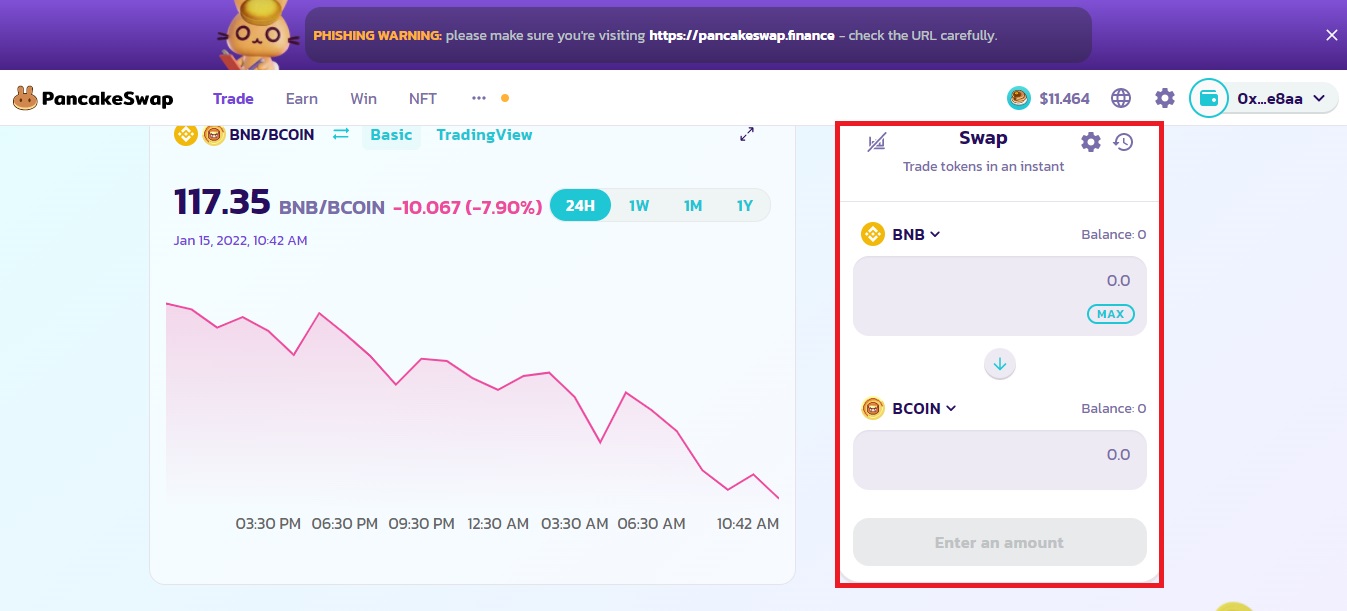Open recent transactions history icon

[x=1123, y=142]
